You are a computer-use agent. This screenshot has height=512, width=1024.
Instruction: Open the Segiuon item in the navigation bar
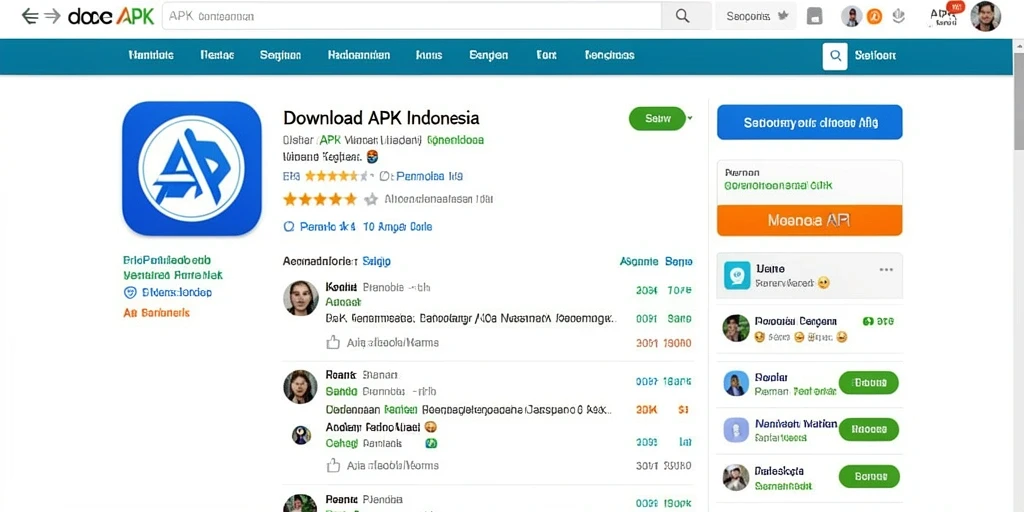click(280, 56)
